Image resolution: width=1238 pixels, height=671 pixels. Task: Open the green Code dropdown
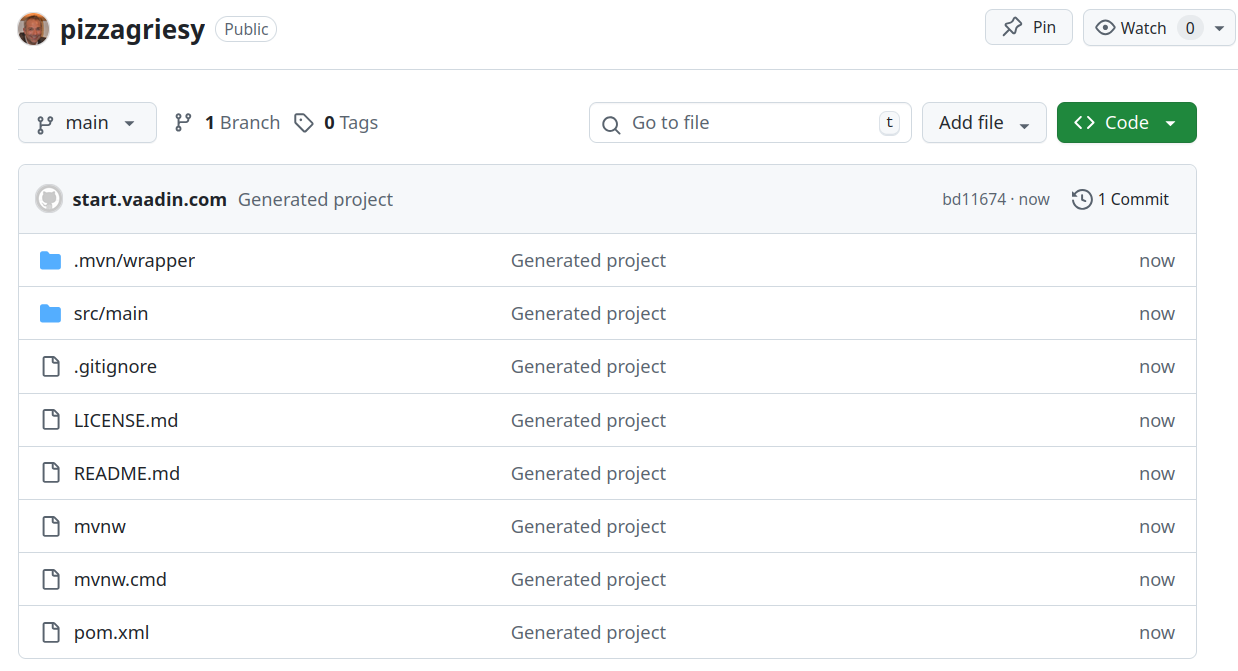[1126, 123]
